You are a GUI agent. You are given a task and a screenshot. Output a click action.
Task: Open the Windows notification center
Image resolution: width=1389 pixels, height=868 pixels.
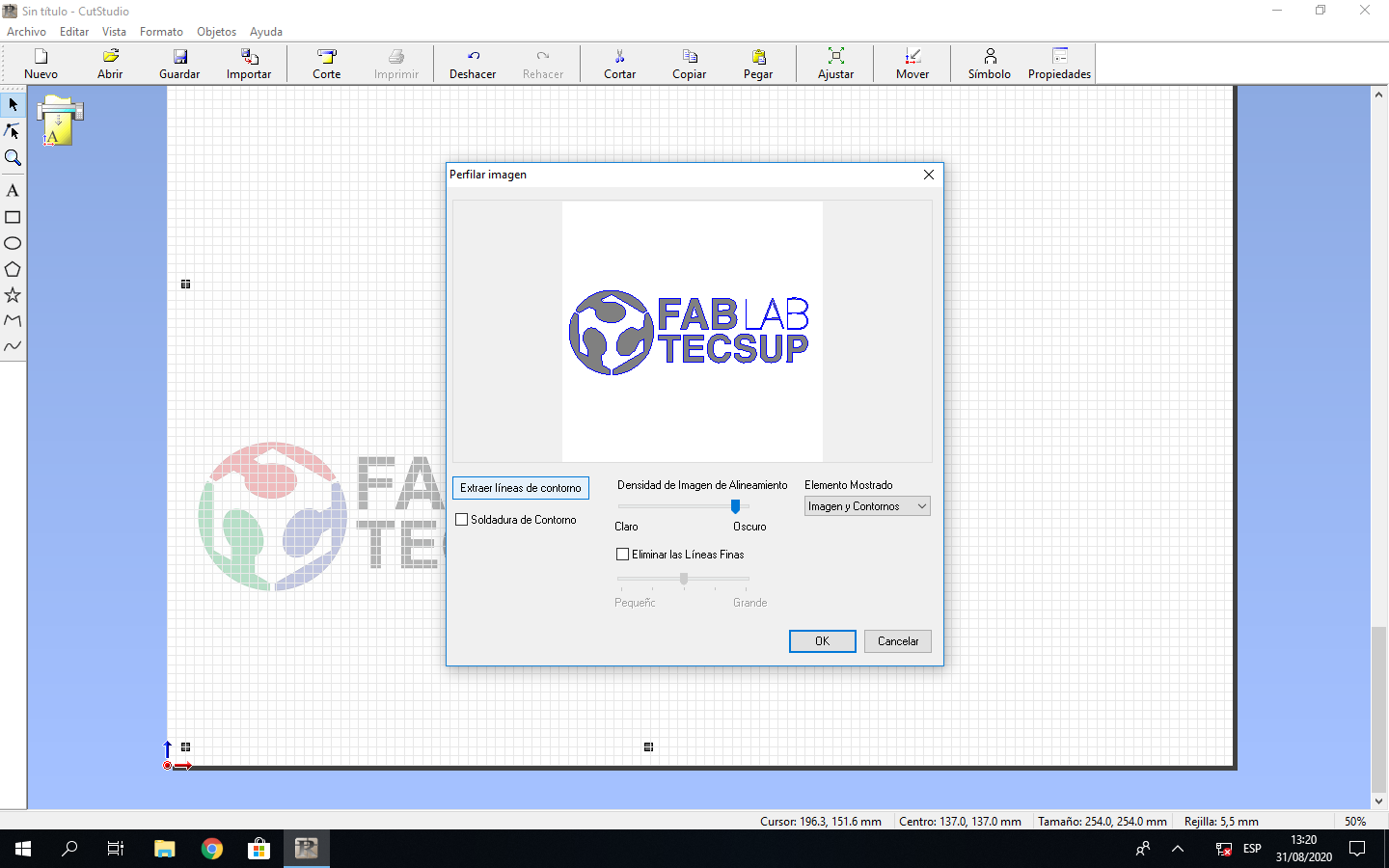coord(1357,849)
